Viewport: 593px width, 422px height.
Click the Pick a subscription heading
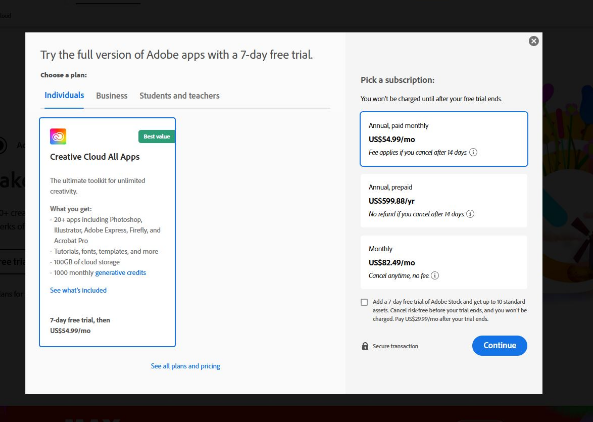pos(397,80)
